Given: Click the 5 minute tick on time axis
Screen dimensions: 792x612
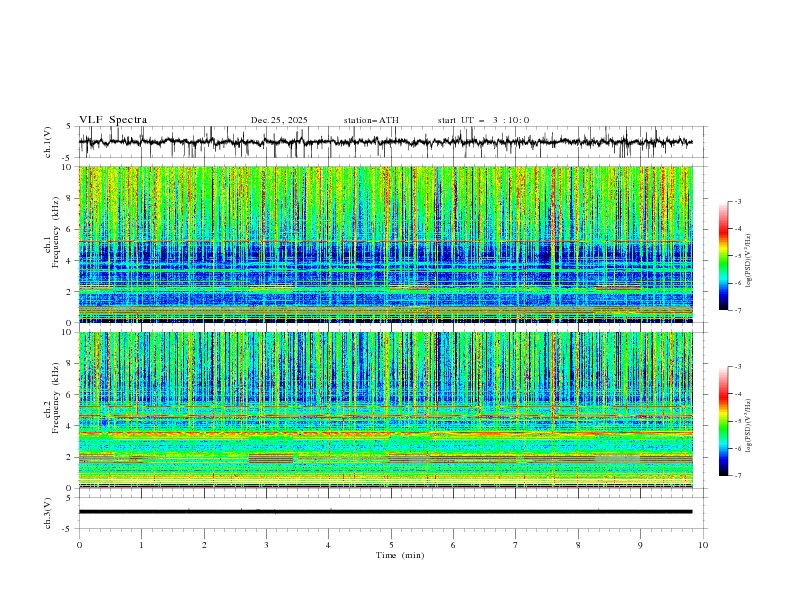Looking at the screenshot, I should point(391,545).
